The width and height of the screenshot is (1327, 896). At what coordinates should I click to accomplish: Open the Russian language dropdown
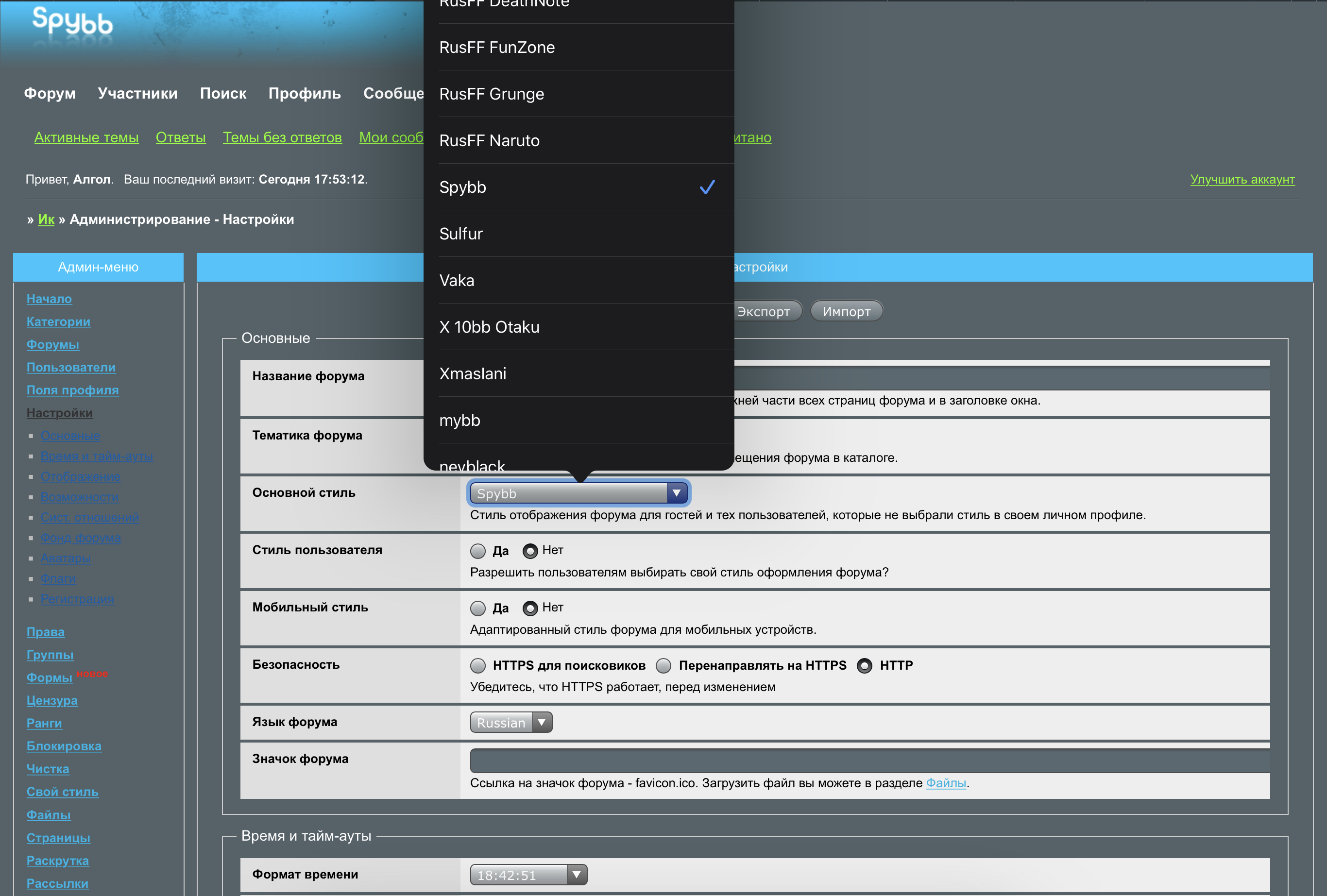tap(511, 723)
